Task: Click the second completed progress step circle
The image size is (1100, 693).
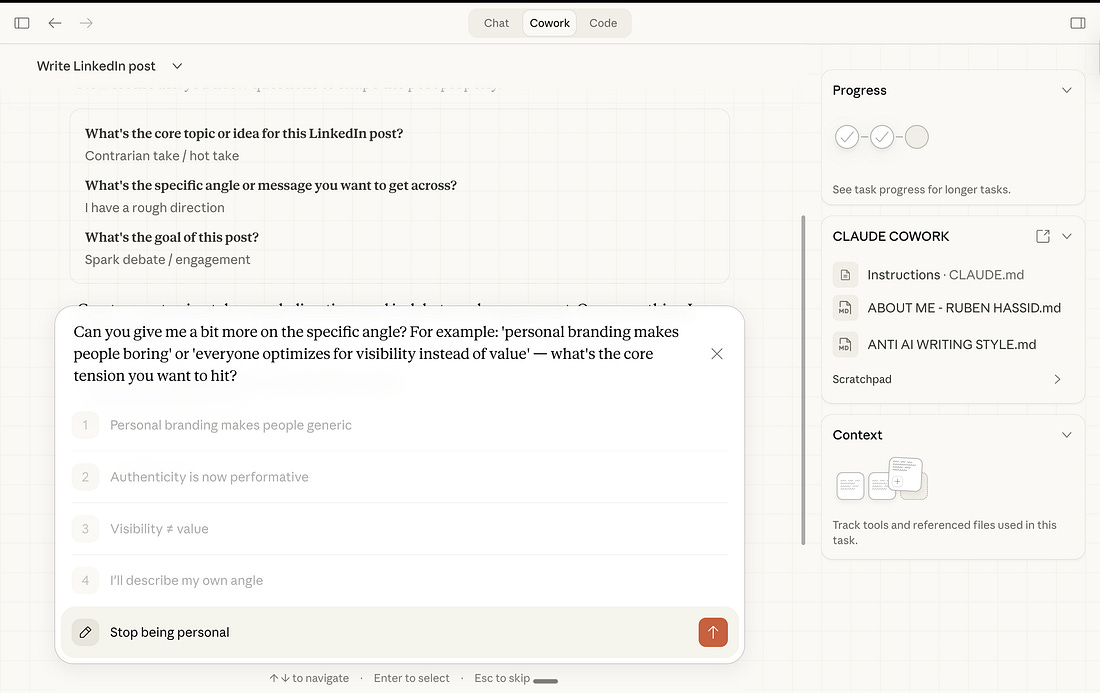Action: 882,137
